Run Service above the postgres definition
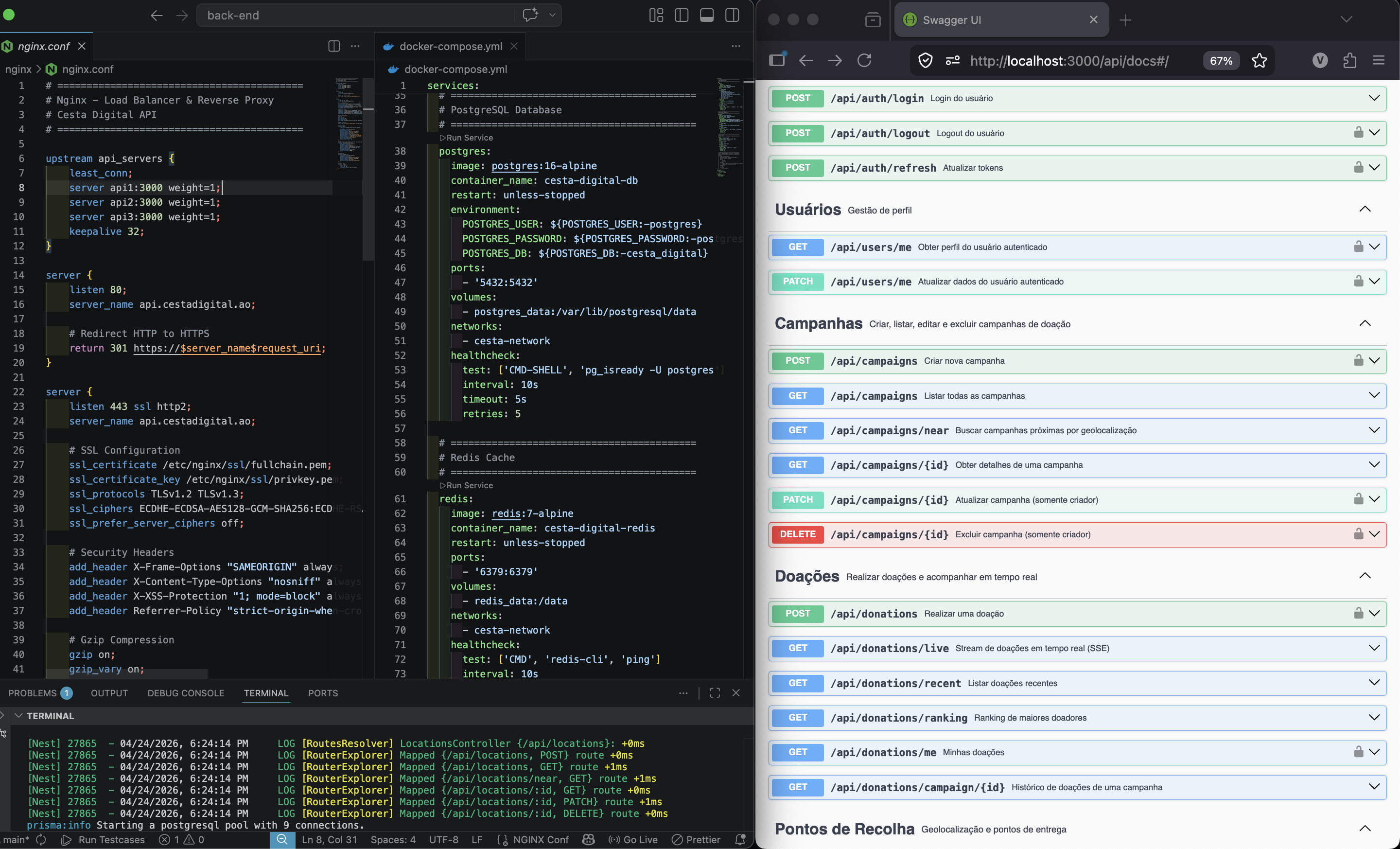The width and height of the screenshot is (1400, 849). pyautogui.click(x=467, y=138)
